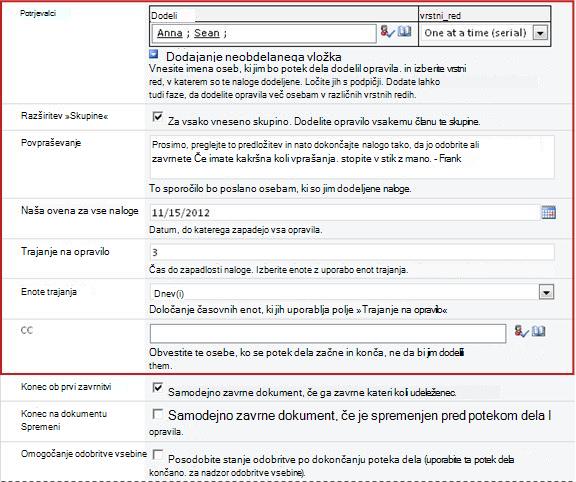Click the due date field showing 11/15/2012
Viewport: 576px width, 482px height.
click(345, 212)
